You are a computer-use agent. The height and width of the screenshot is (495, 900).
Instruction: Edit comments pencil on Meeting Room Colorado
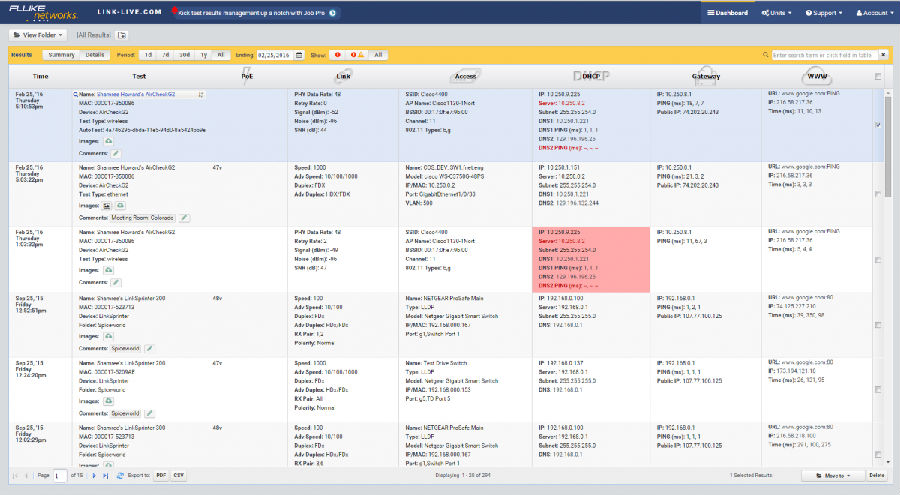coord(184,216)
